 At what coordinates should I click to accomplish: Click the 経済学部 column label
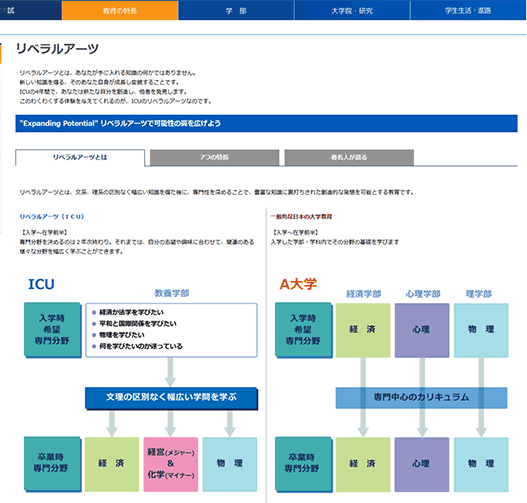[x=364, y=294]
